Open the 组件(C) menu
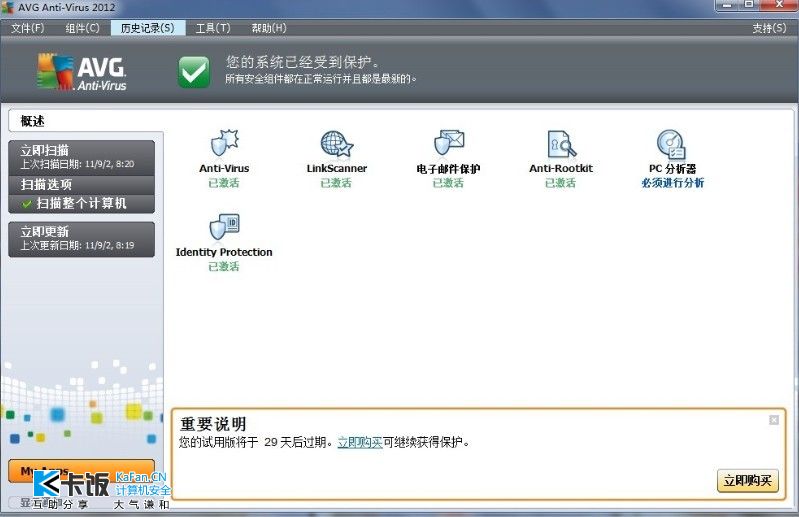The height and width of the screenshot is (517, 799). 82,28
